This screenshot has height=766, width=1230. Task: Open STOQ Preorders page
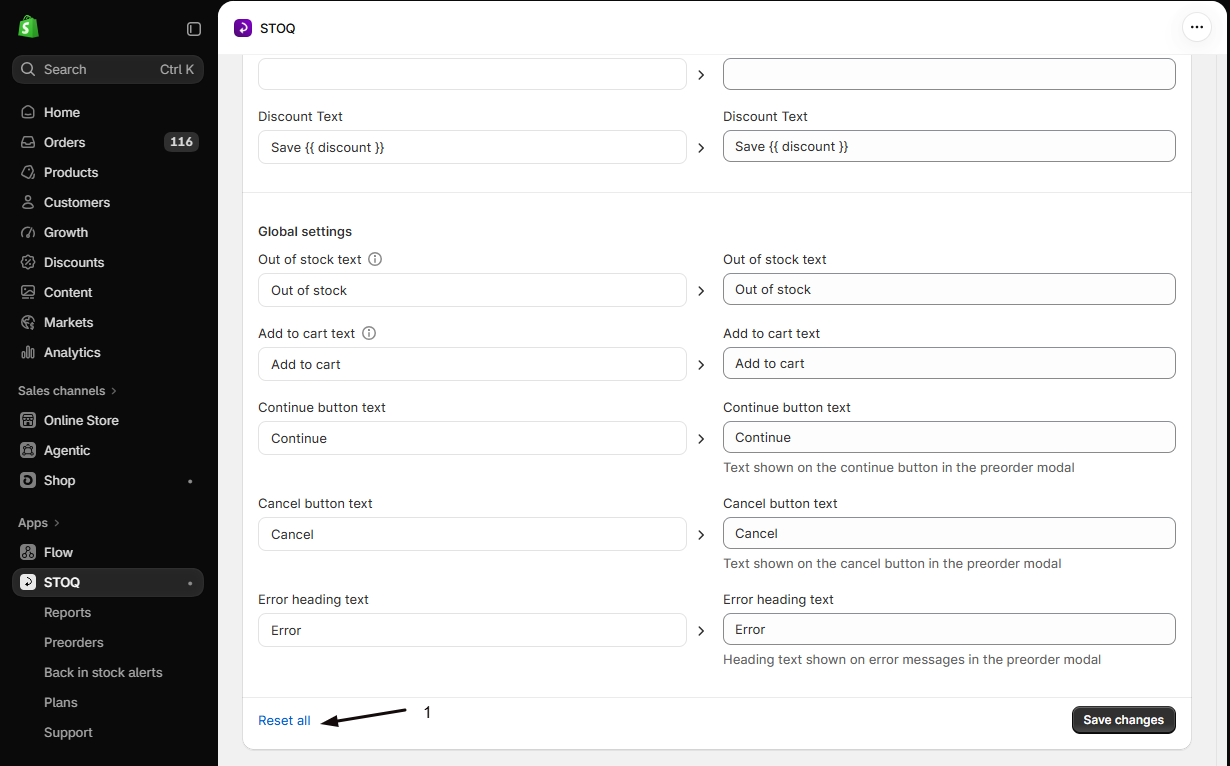coord(74,642)
